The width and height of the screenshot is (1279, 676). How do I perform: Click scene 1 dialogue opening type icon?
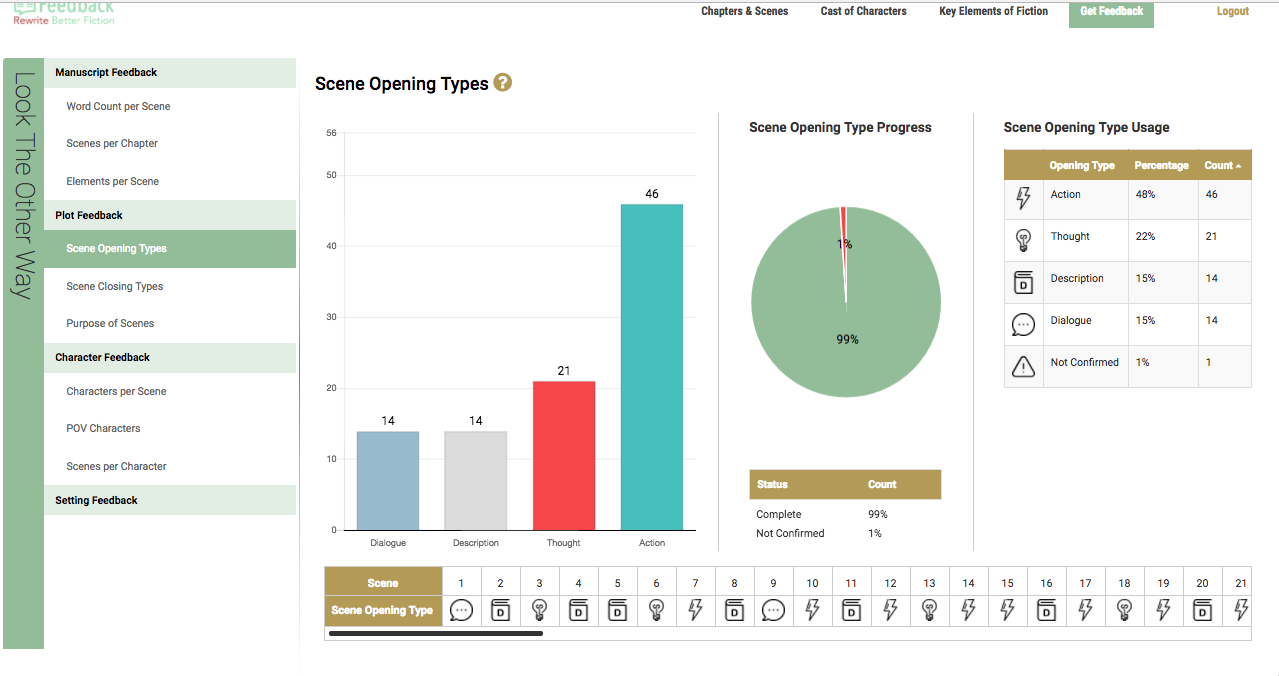461,610
